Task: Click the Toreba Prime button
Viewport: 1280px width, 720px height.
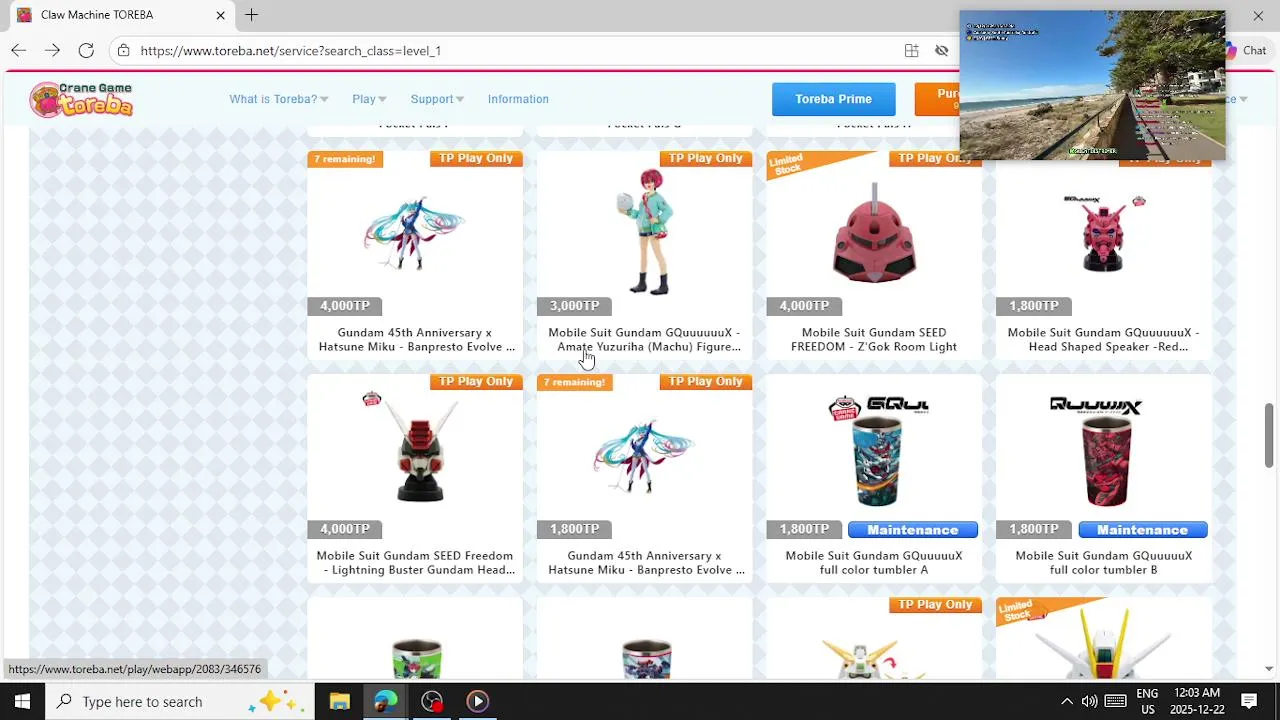Action: pyautogui.click(x=833, y=99)
